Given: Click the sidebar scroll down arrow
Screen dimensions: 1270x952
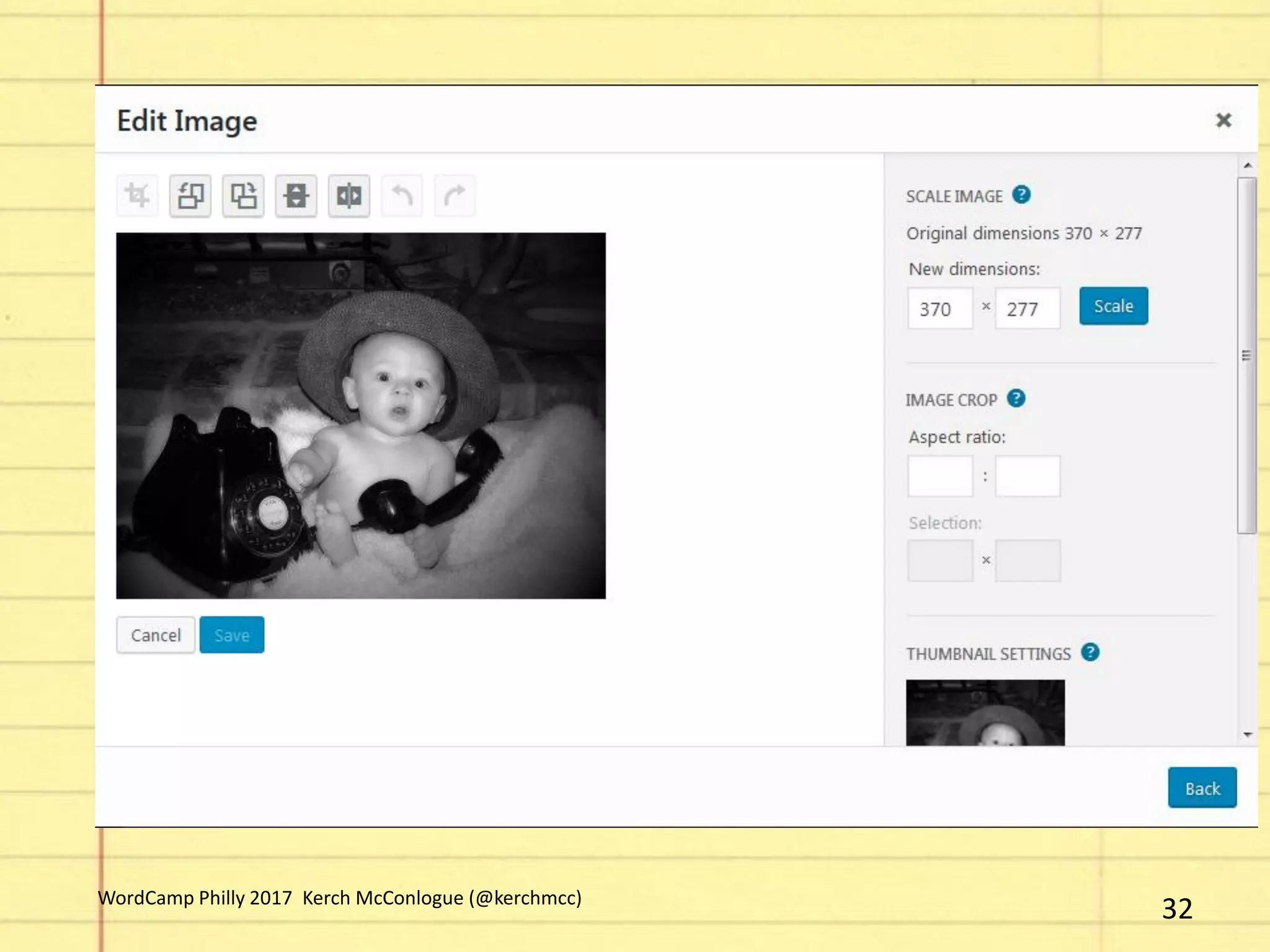Looking at the screenshot, I should pyautogui.click(x=1248, y=734).
